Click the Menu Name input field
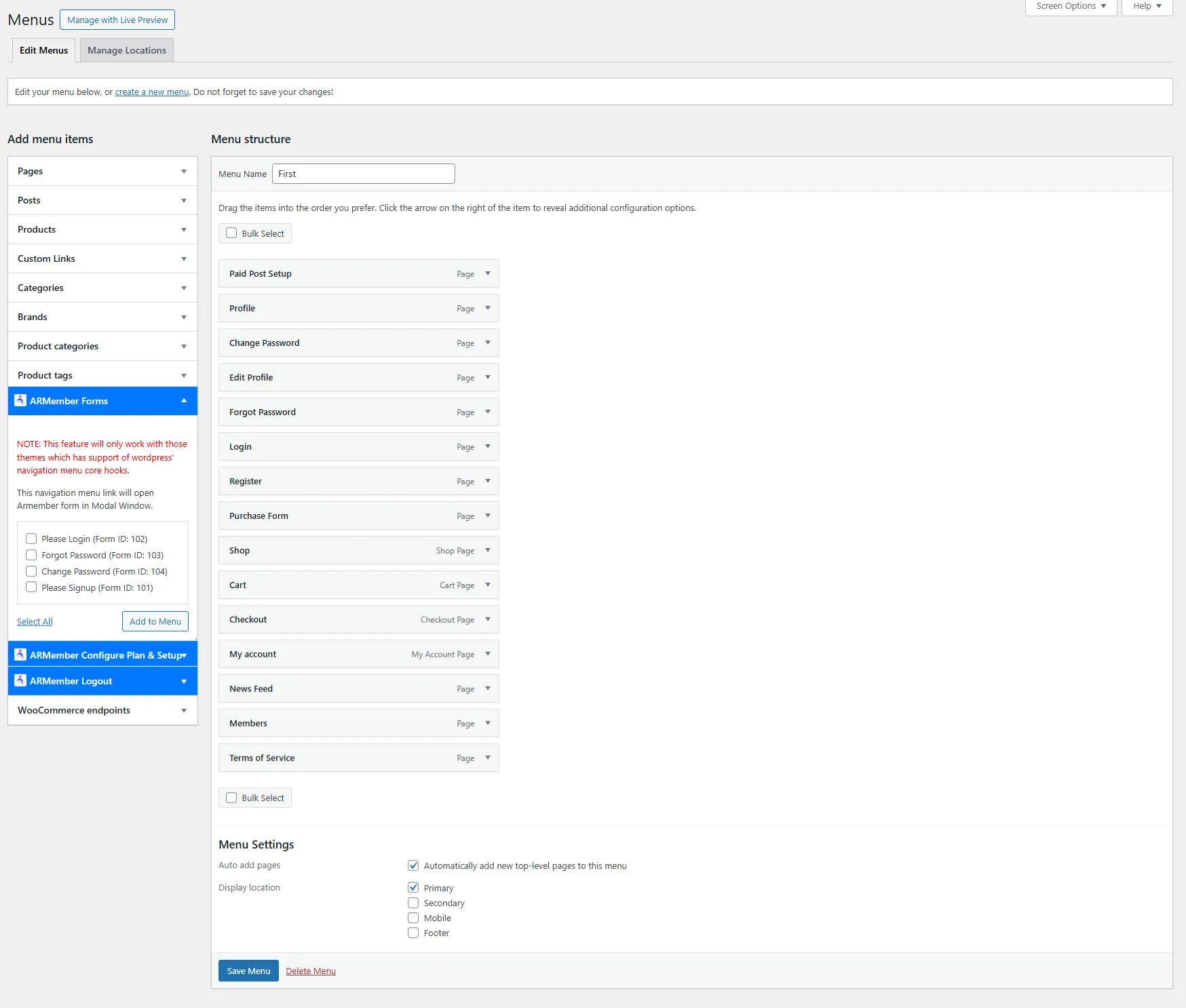The width and height of the screenshot is (1186, 1008). click(364, 173)
